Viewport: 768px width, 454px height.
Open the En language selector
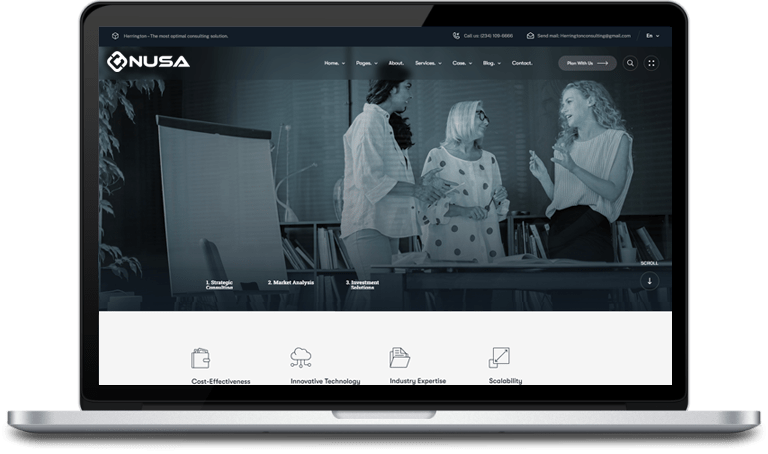click(652, 36)
